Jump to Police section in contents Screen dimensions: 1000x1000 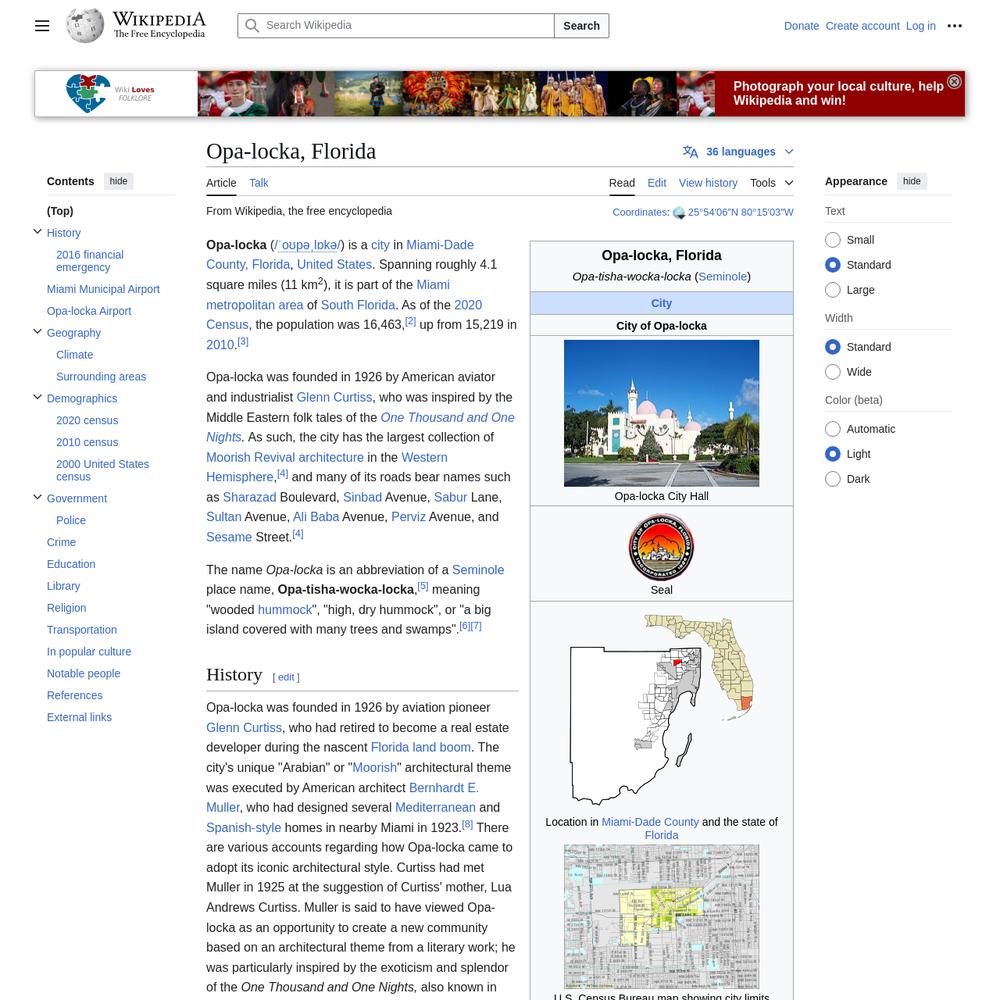[x=71, y=520]
